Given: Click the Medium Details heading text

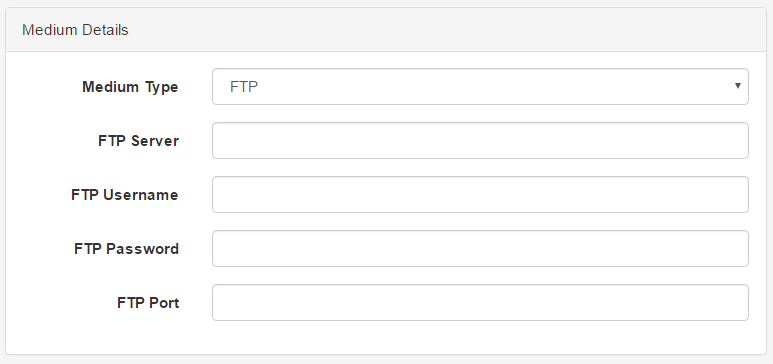Looking at the screenshot, I should pos(75,30).
